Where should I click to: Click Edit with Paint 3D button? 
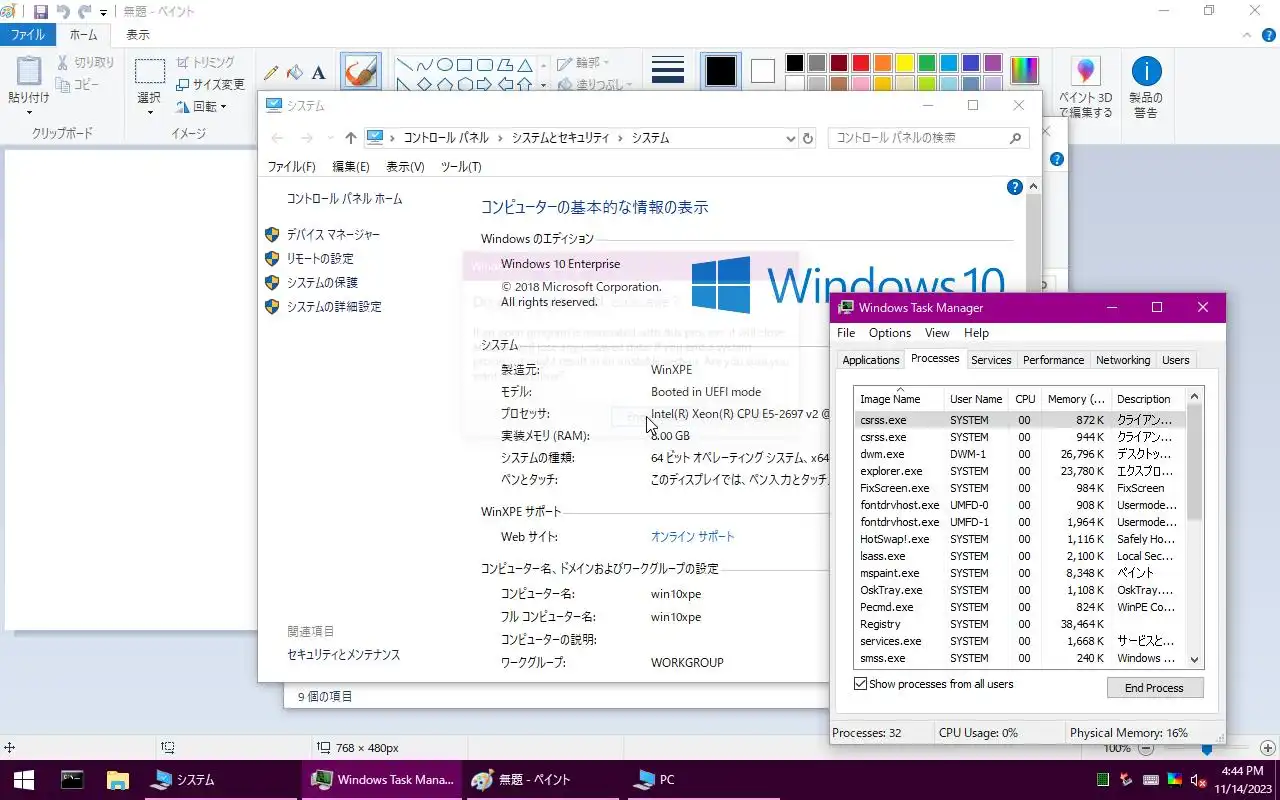(x=1086, y=88)
